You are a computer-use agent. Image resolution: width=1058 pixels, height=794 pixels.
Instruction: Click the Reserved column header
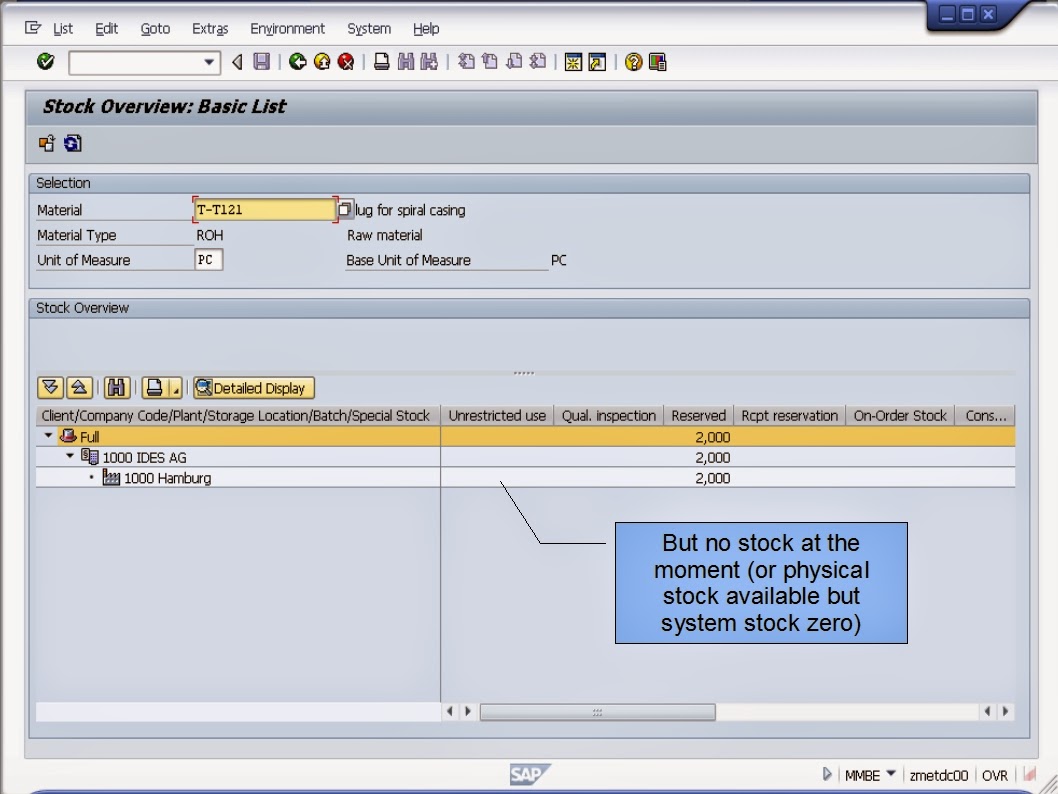pyautogui.click(x=698, y=416)
